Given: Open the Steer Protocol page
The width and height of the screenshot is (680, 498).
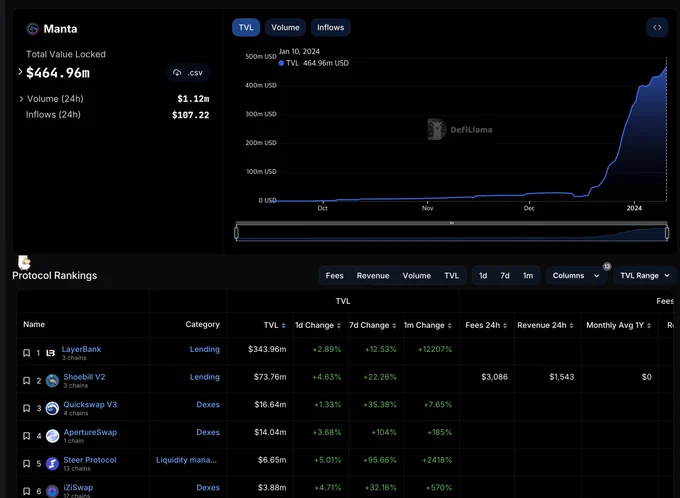Looking at the screenshot, I should (90, 460).
